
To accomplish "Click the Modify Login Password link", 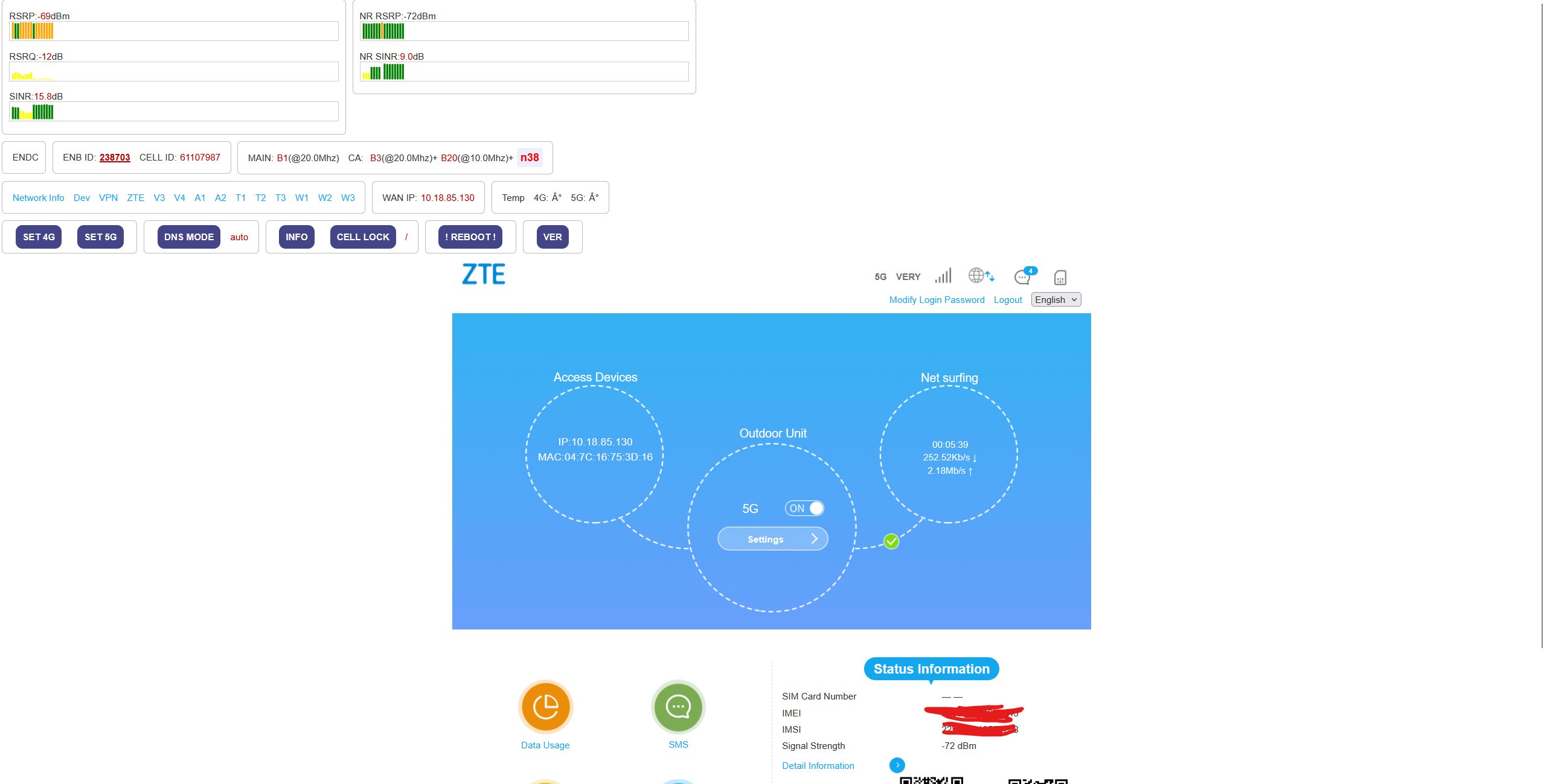I will coord(937,299).
